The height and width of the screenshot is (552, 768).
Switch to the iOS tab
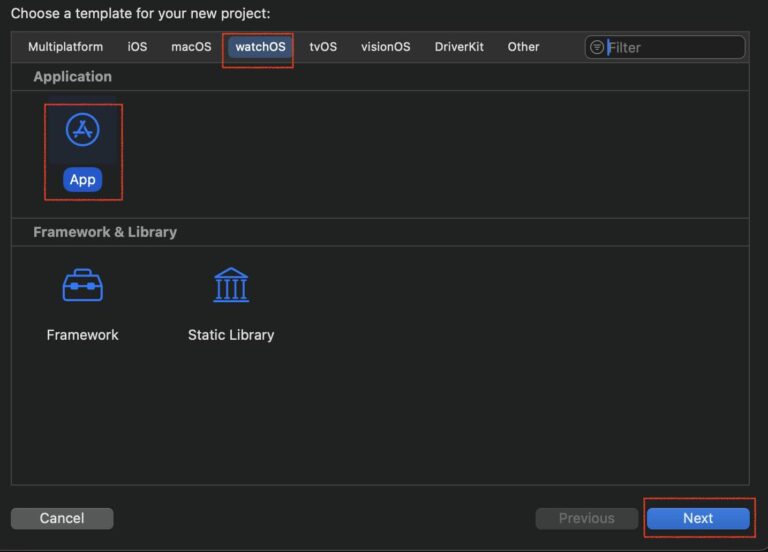pos(137,47)
